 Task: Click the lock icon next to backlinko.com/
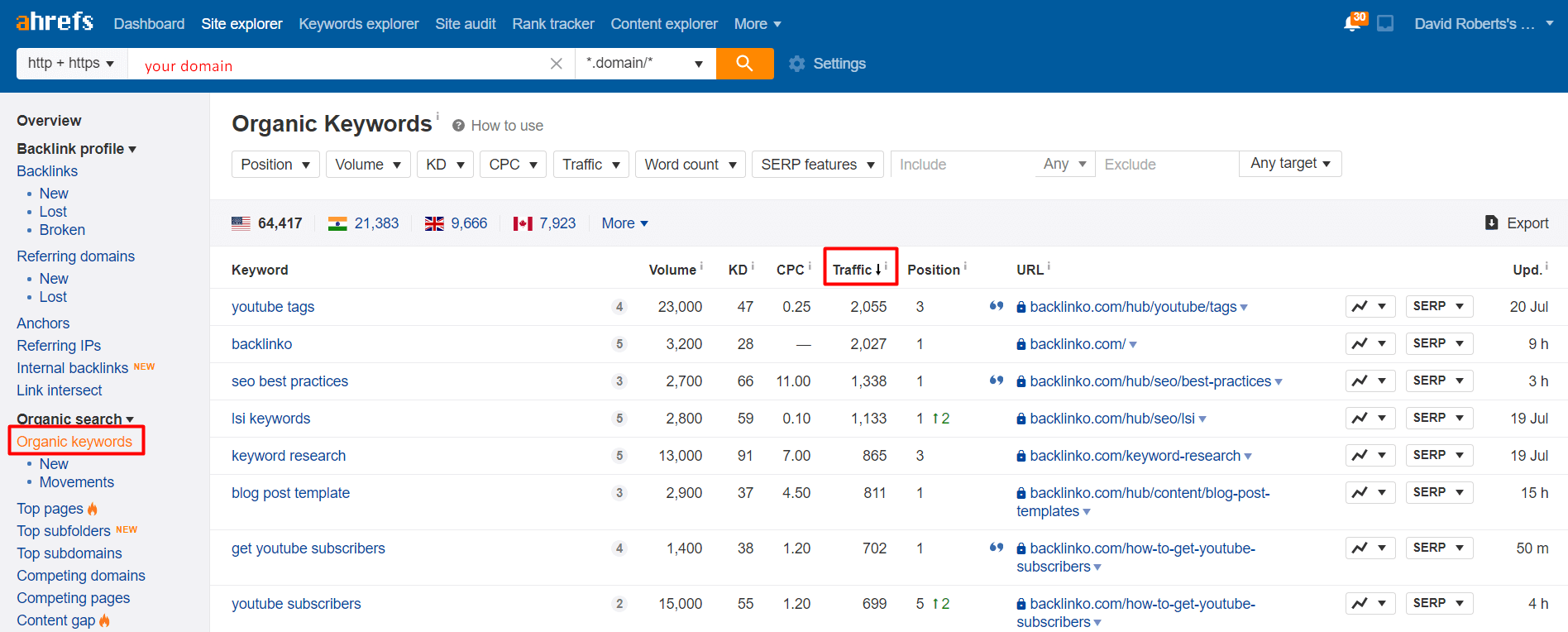pos(1021,344)
